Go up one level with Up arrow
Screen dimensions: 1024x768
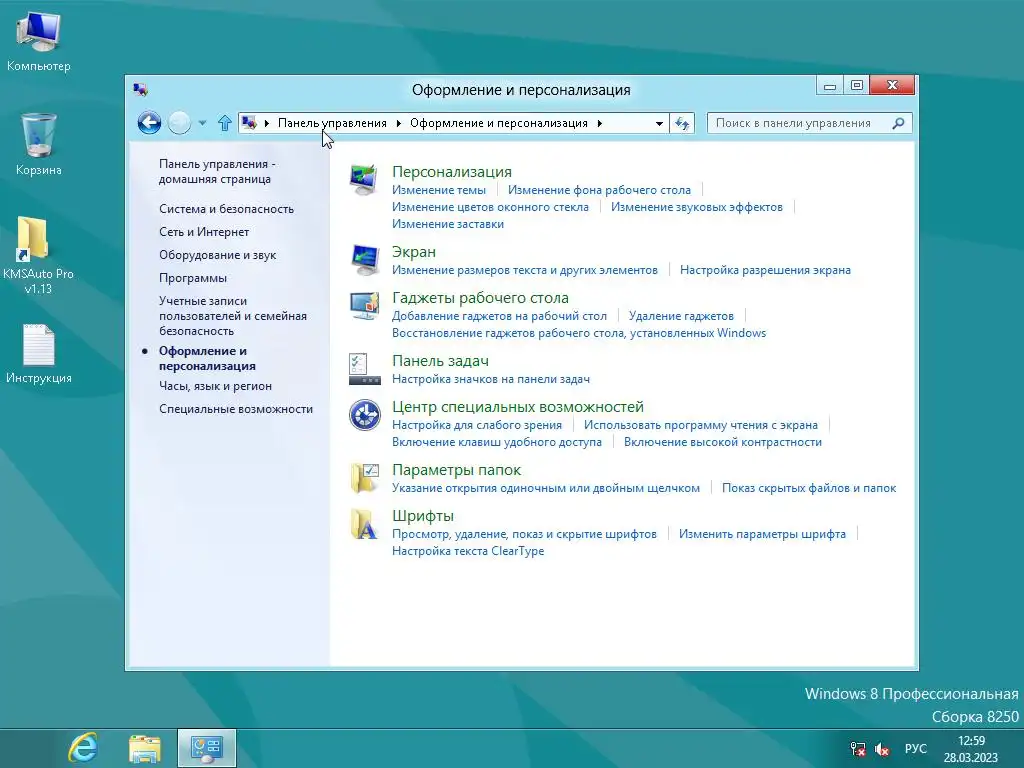point(225,123)
